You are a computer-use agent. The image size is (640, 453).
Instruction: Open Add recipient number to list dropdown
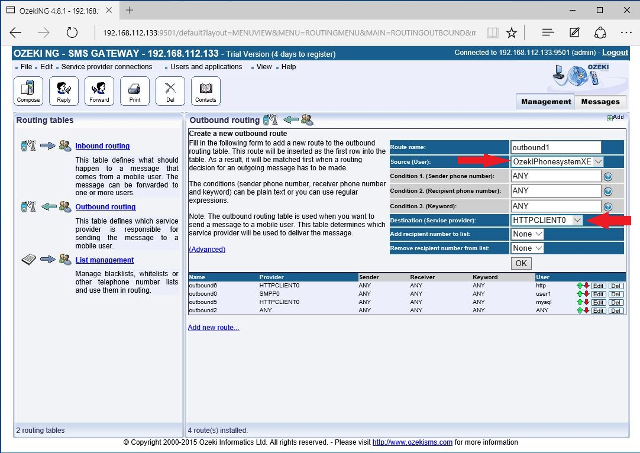pos(527,234)
